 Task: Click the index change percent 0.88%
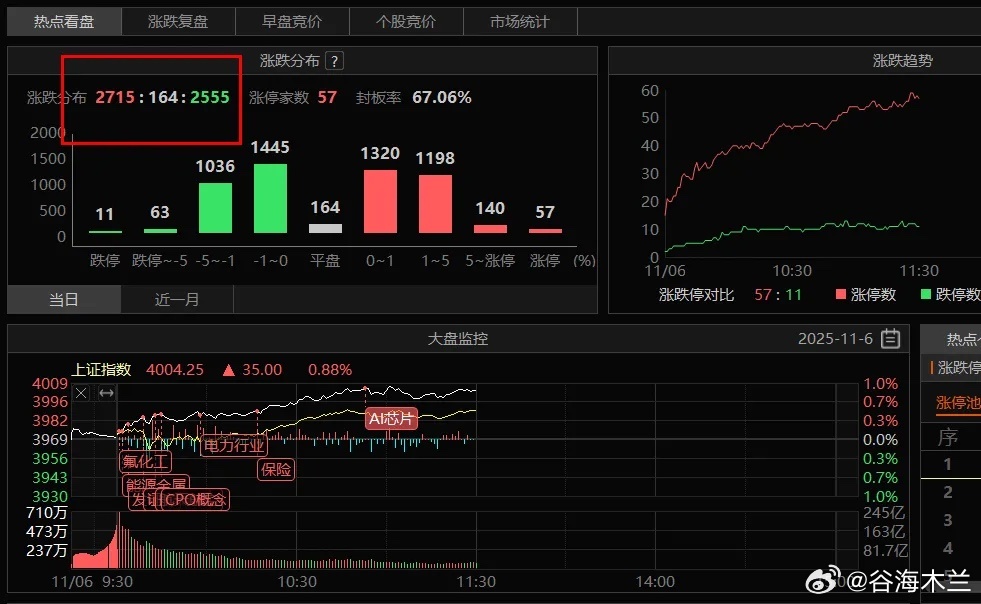[330, 370]
